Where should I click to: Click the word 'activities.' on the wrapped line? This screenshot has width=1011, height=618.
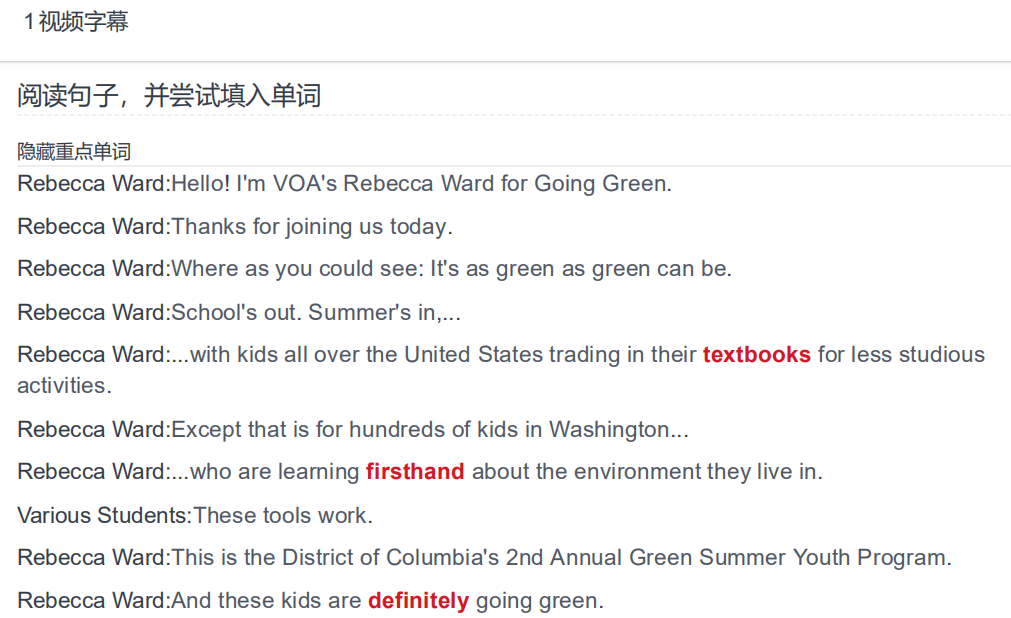tap(64, 386)
